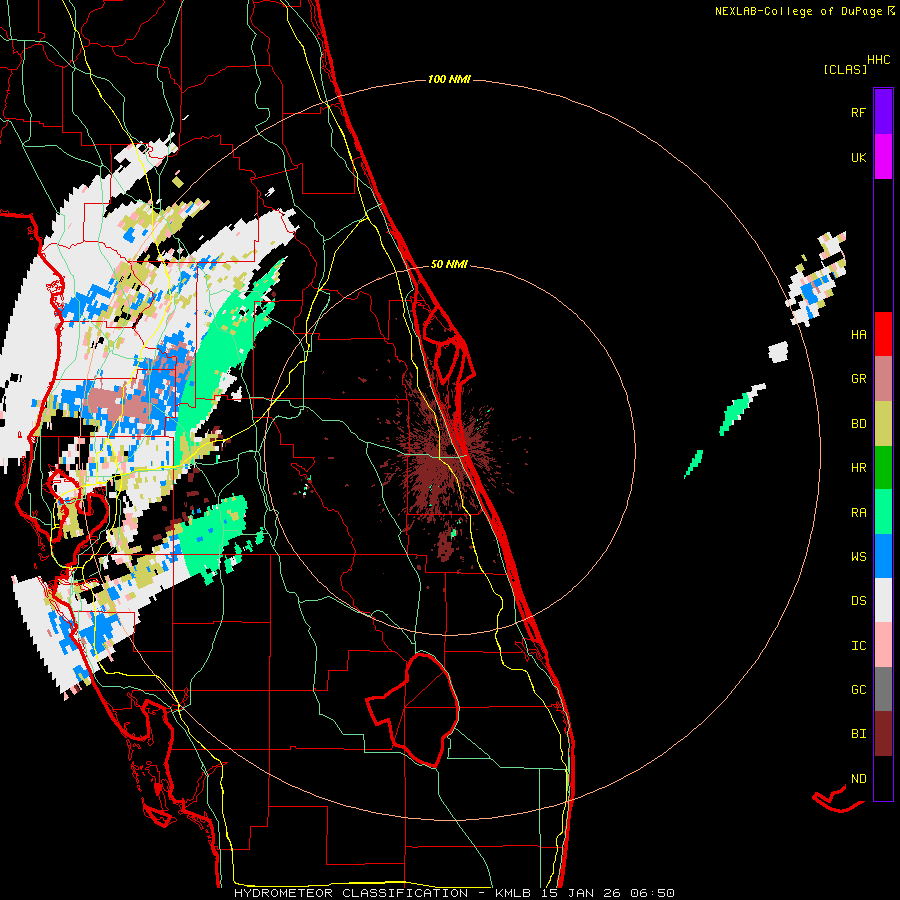This screenshot has height=900, width=900.
Task: Click the Lake Okeechobee red outline
Action: tap(414, 709)
